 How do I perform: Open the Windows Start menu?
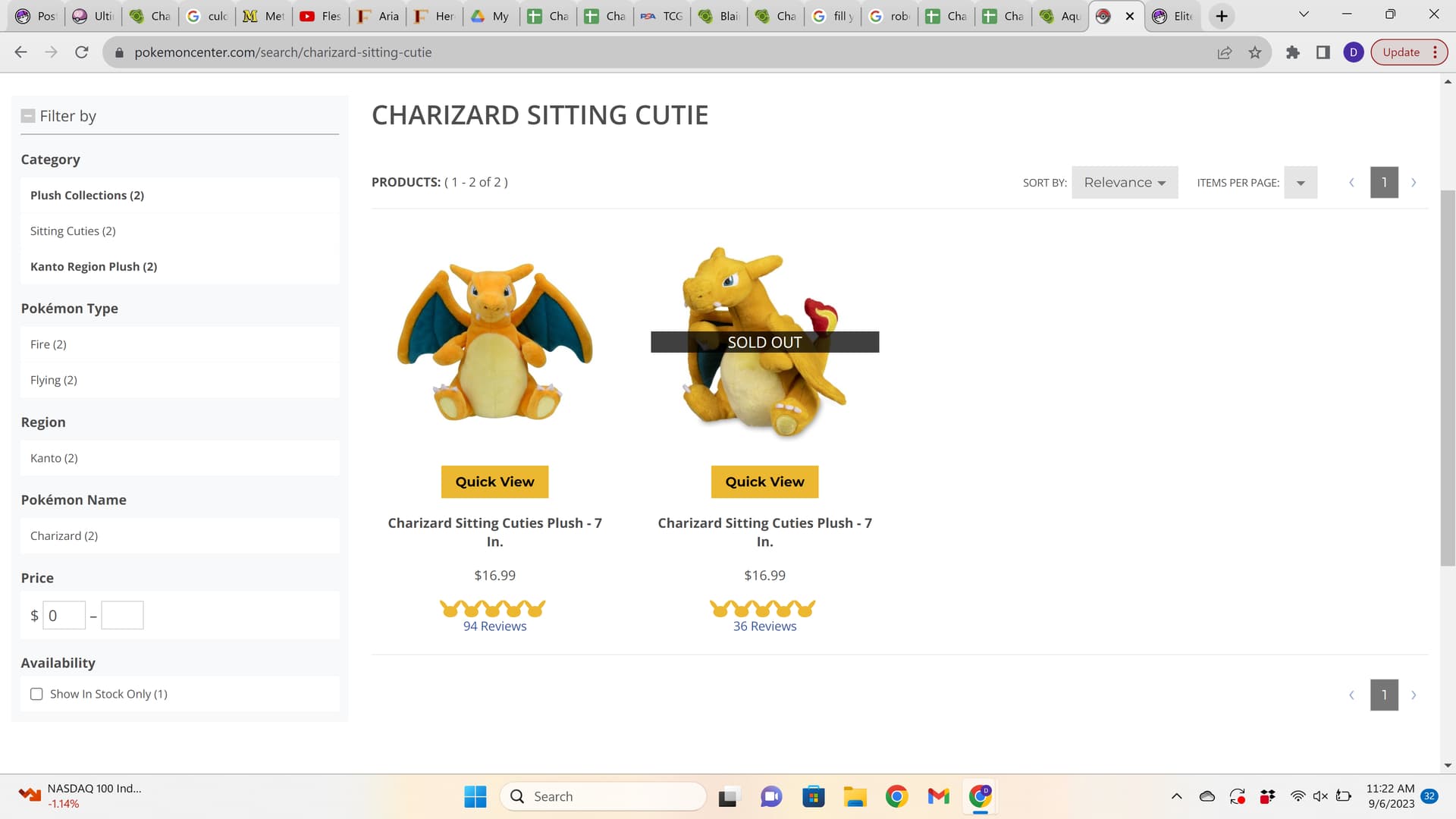click(x=475, y=796)
